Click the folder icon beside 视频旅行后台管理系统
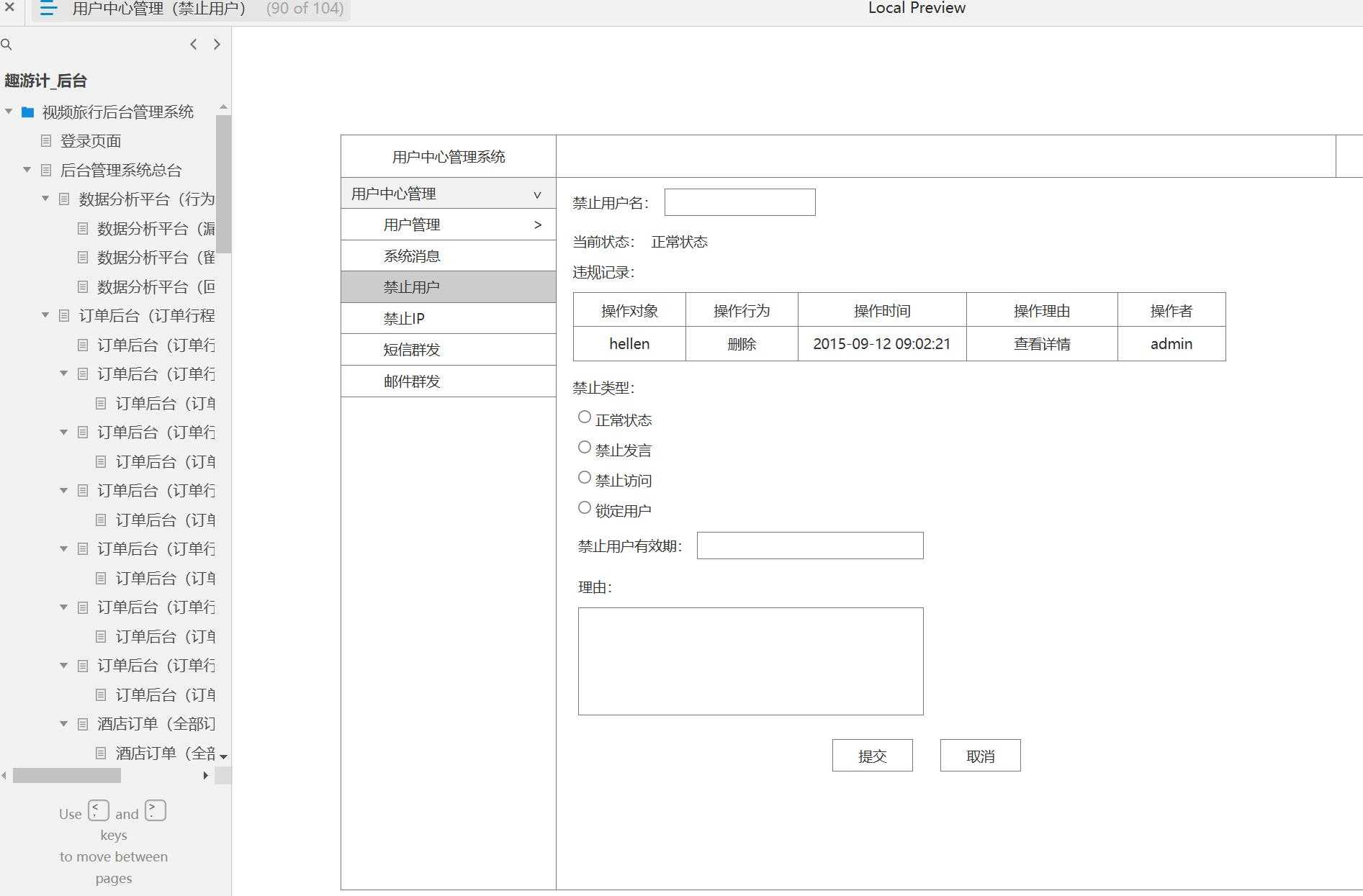This screenshot has height=896, width=1363. click(x=26, y=112)
